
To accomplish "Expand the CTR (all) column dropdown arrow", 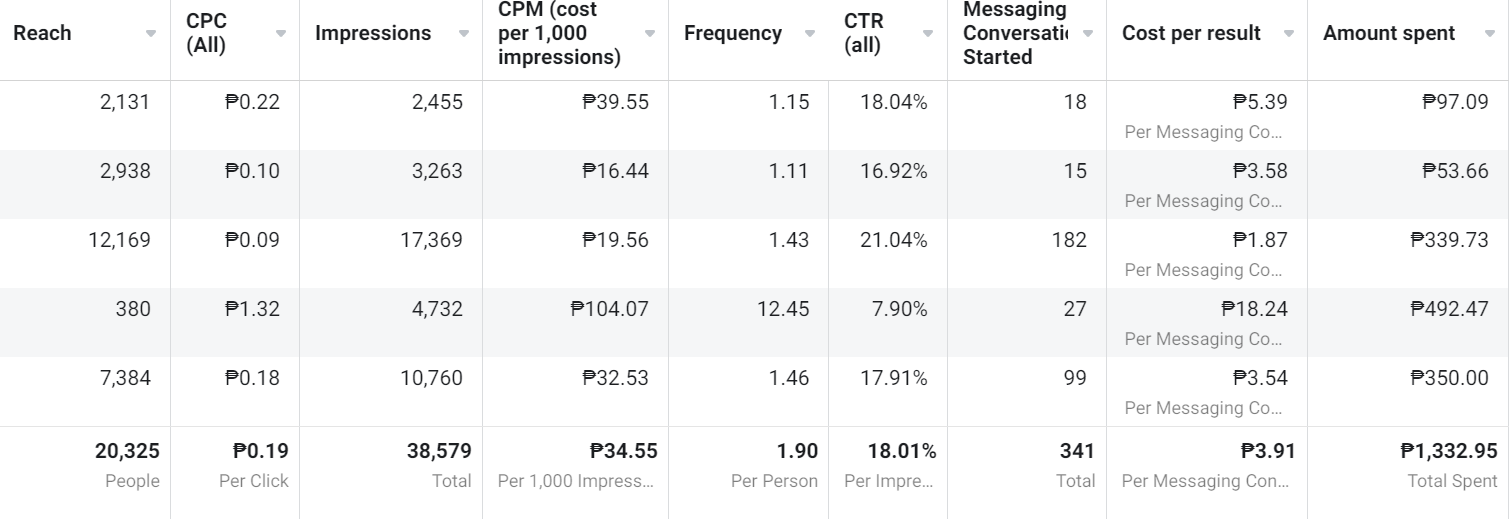I will [x=928, y=34].
